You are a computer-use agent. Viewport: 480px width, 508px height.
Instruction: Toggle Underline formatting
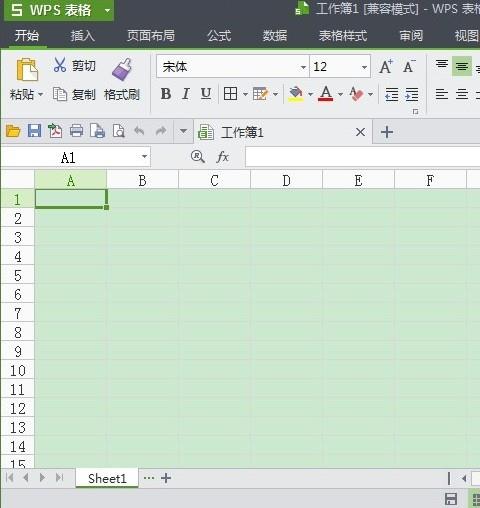coord(206,94)
